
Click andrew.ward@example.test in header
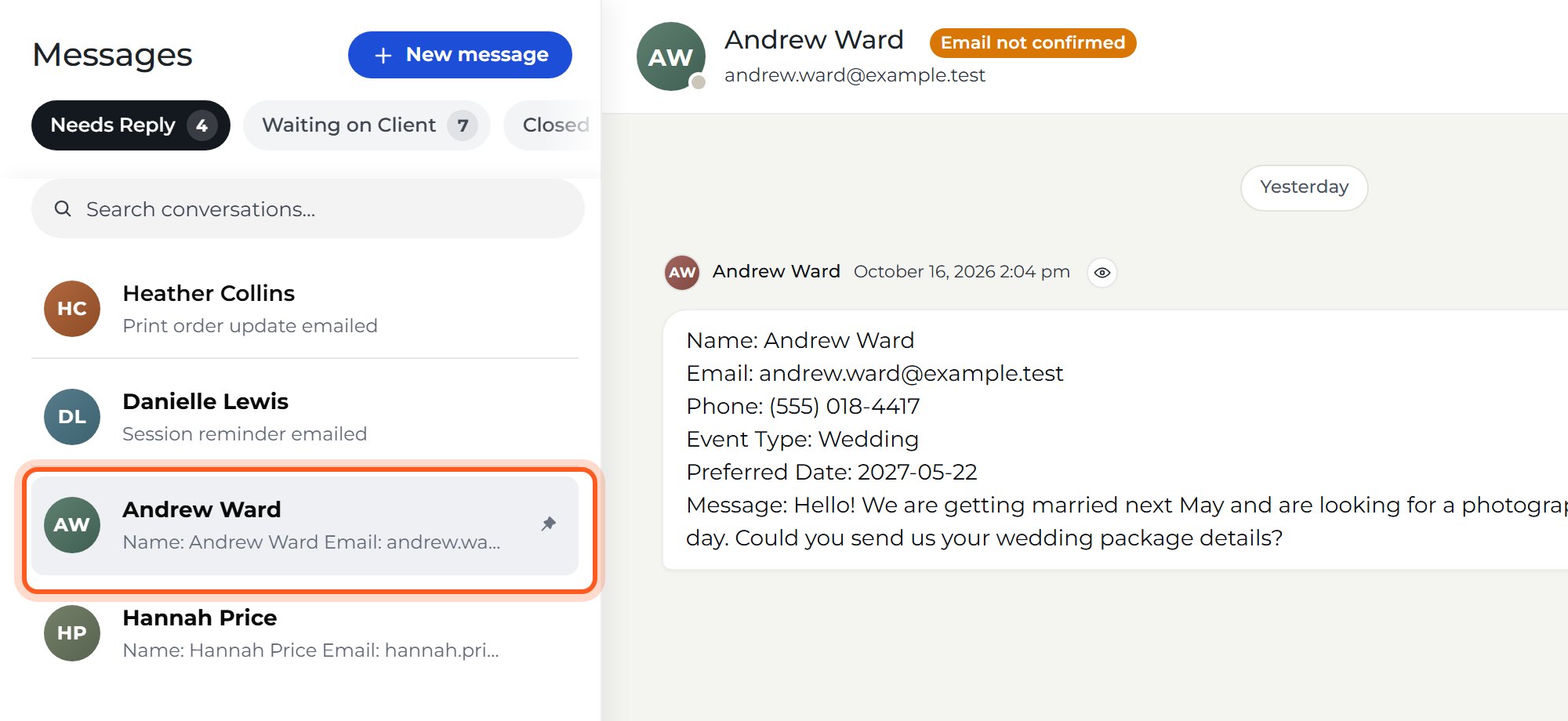[x=855, y=75]
